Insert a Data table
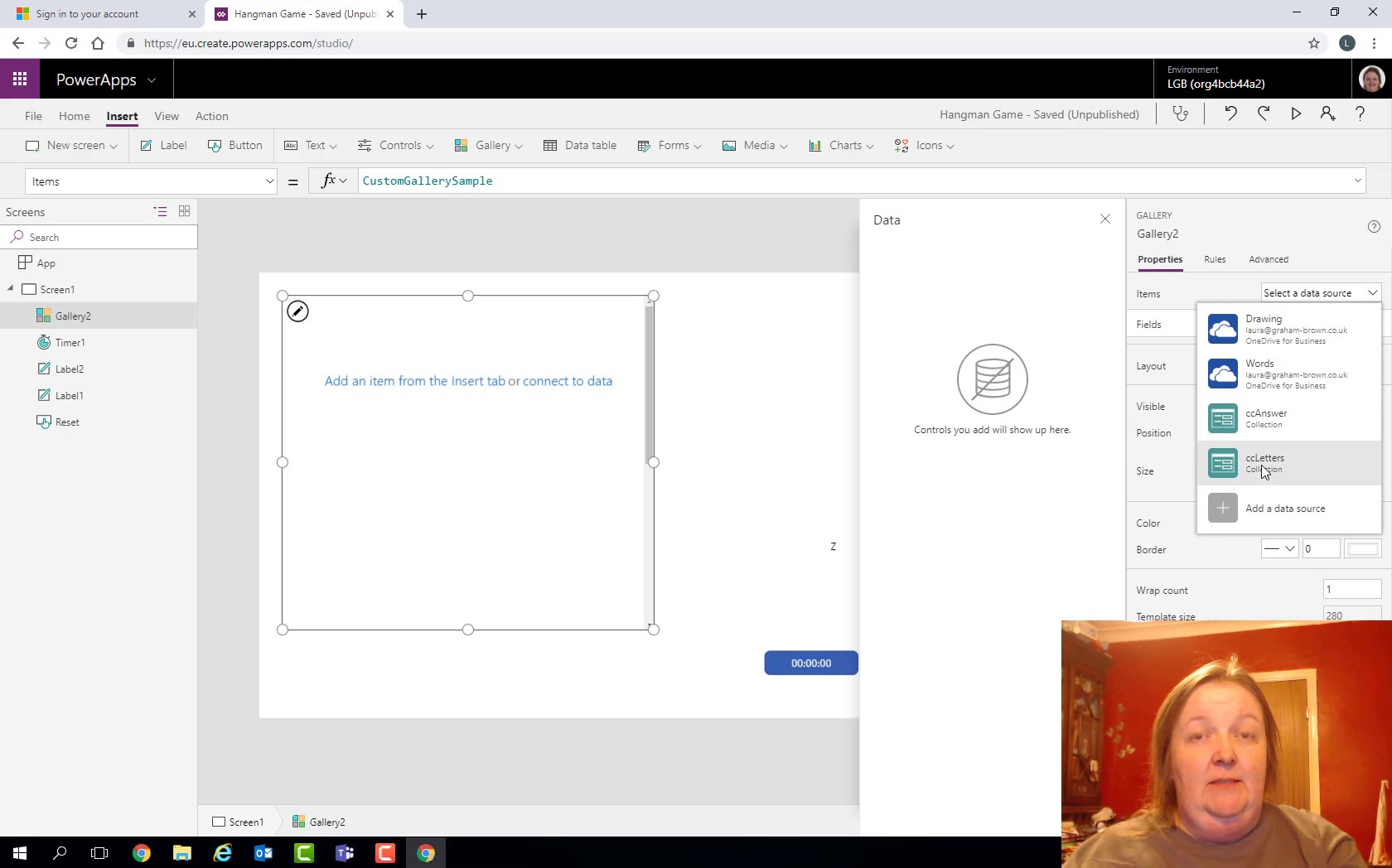1392x868 pixels. 580,145
